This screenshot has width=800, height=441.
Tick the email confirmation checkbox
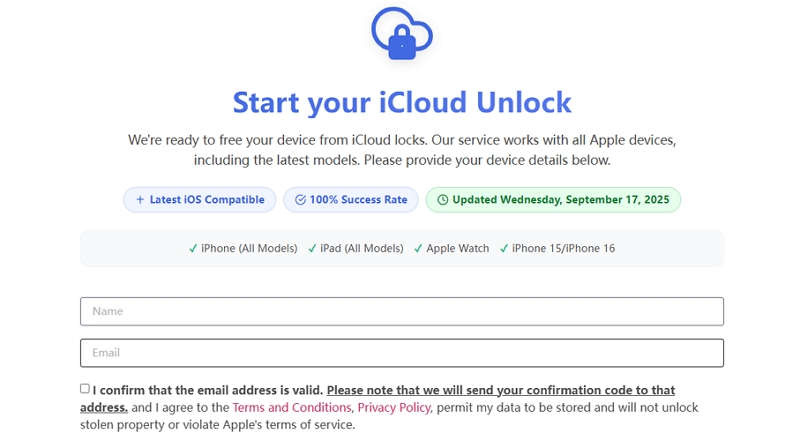pos(85,388)
